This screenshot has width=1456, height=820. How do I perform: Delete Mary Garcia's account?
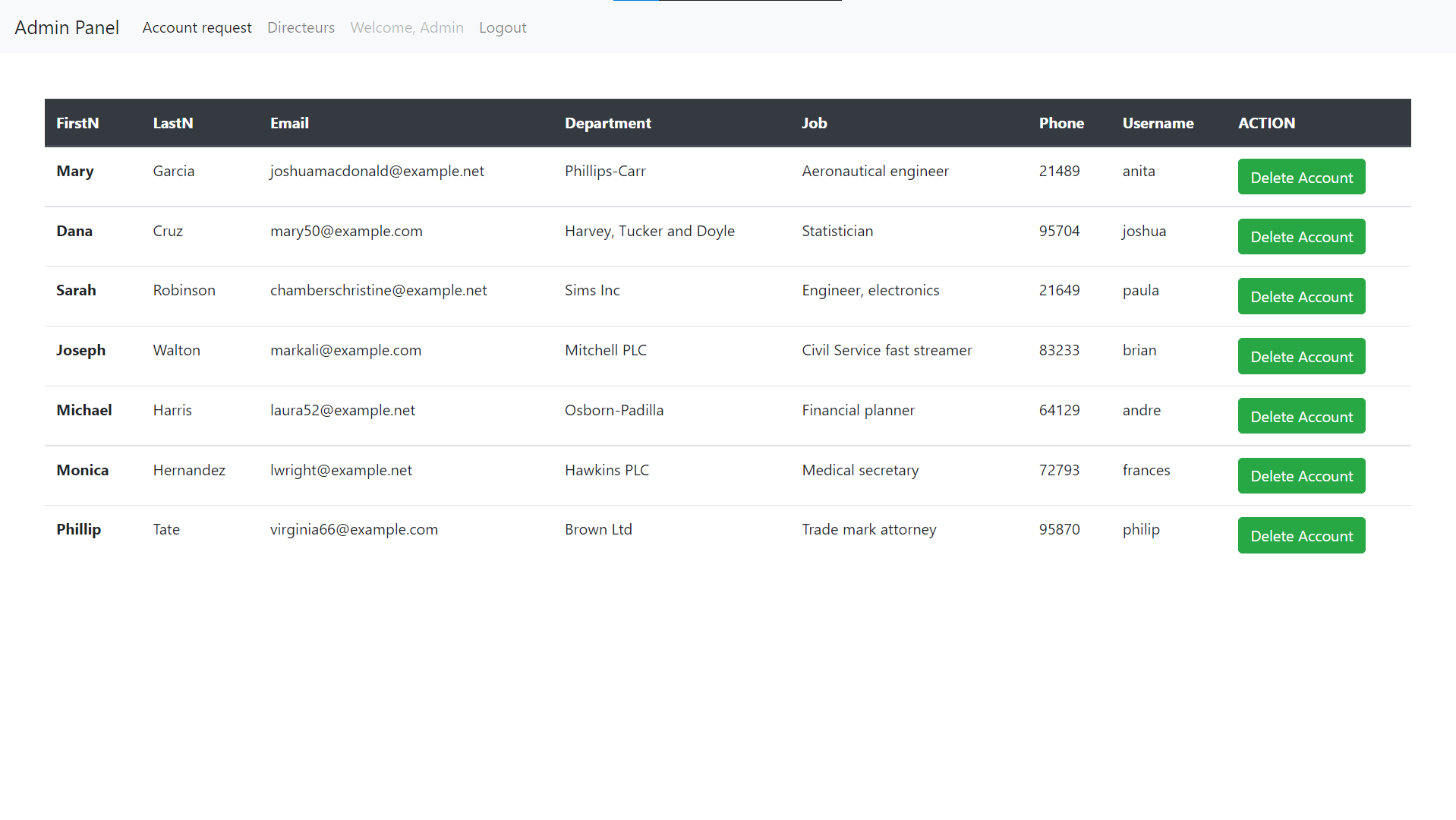coord(1300,177)
